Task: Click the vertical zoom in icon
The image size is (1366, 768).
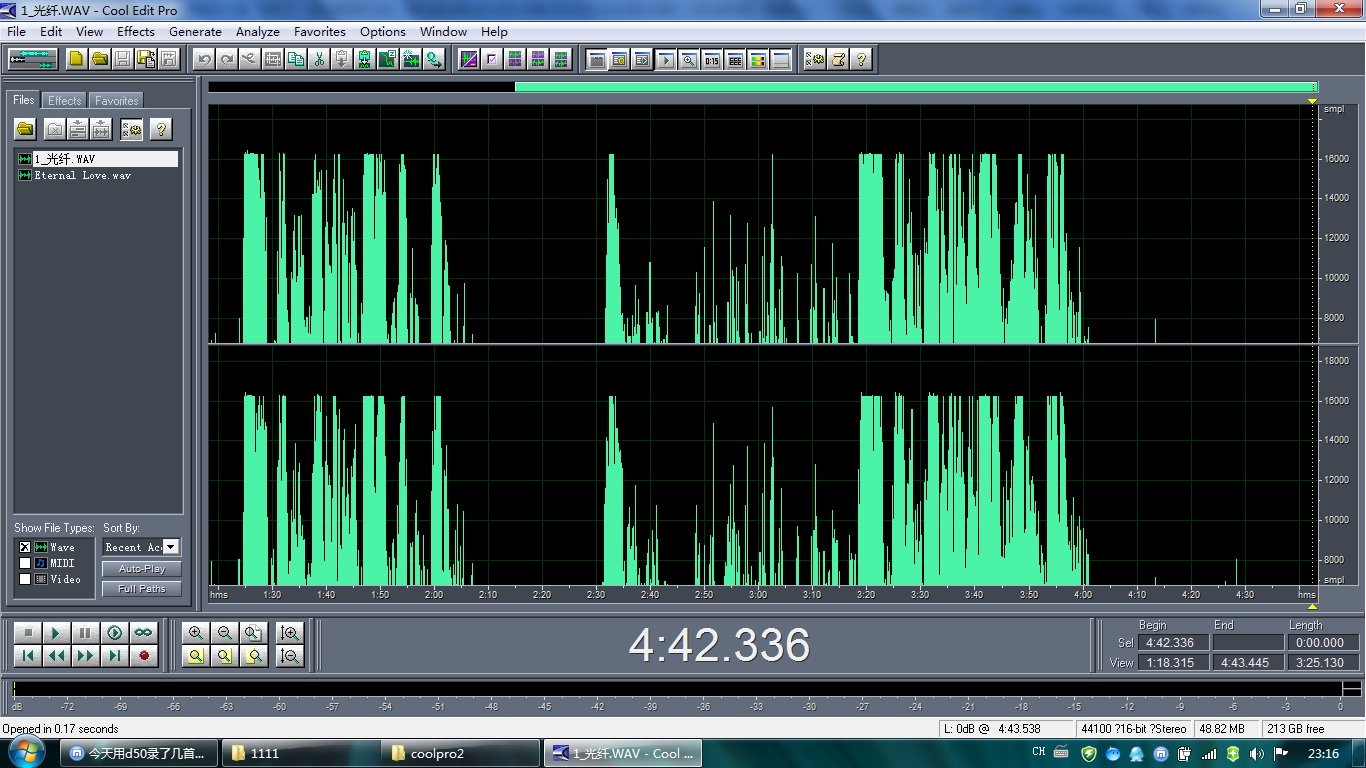Action: point(290,633)
